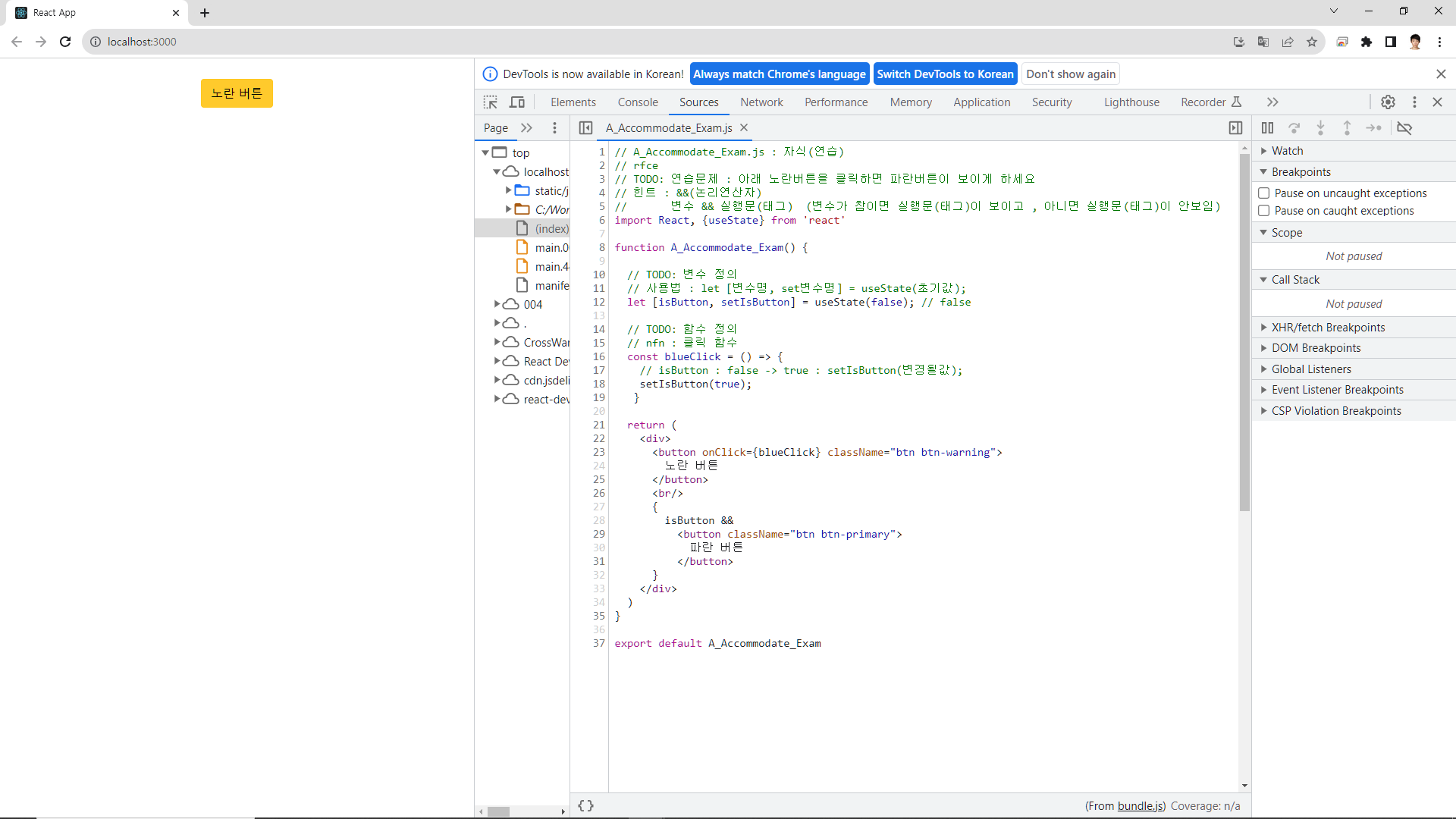1456x819 pixels.
Task: Click pretty print braces icon
Action: (x=585, y=805)
